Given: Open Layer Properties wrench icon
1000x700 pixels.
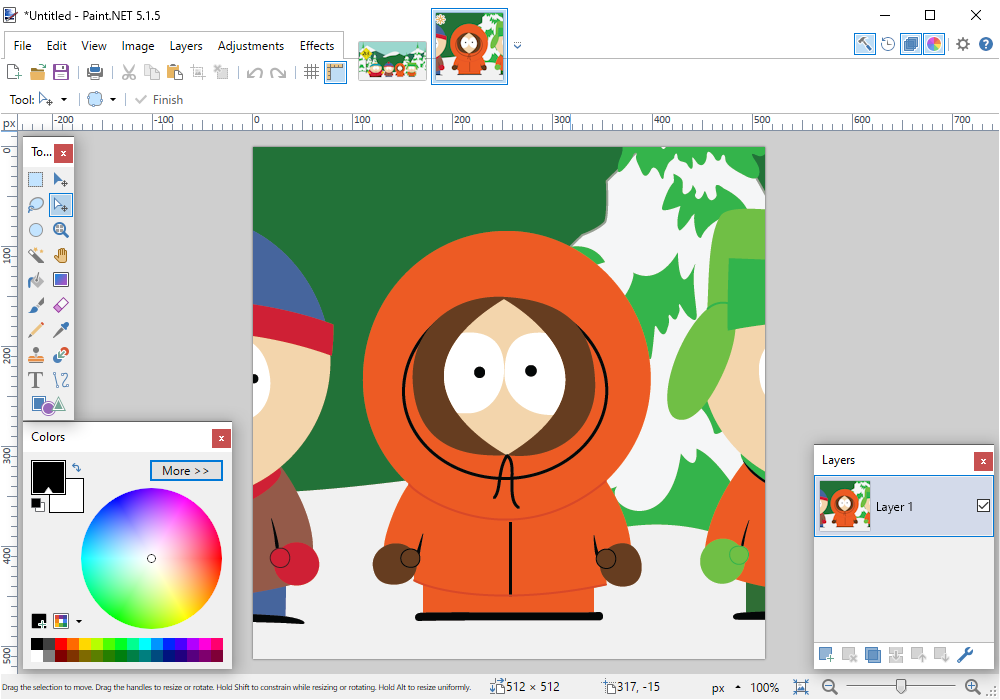Looking at the screenshot, I should pos(965,654).
